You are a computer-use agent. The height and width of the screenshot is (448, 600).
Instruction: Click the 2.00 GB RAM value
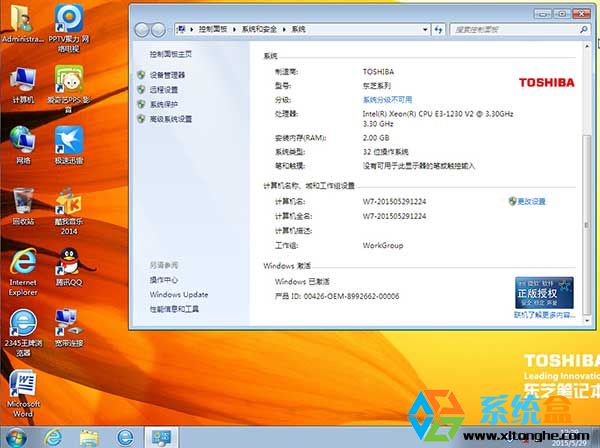point(376,138)
